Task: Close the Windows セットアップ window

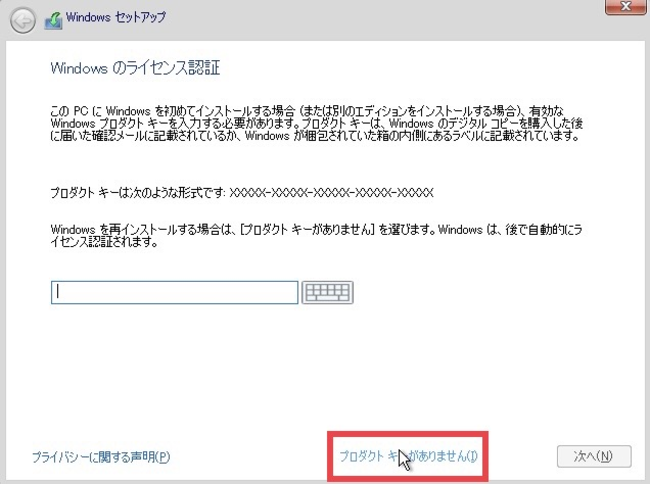Action: (626, 7)
